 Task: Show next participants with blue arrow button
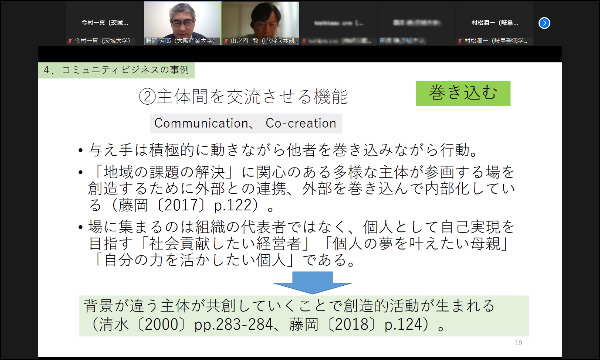point(544,23)
